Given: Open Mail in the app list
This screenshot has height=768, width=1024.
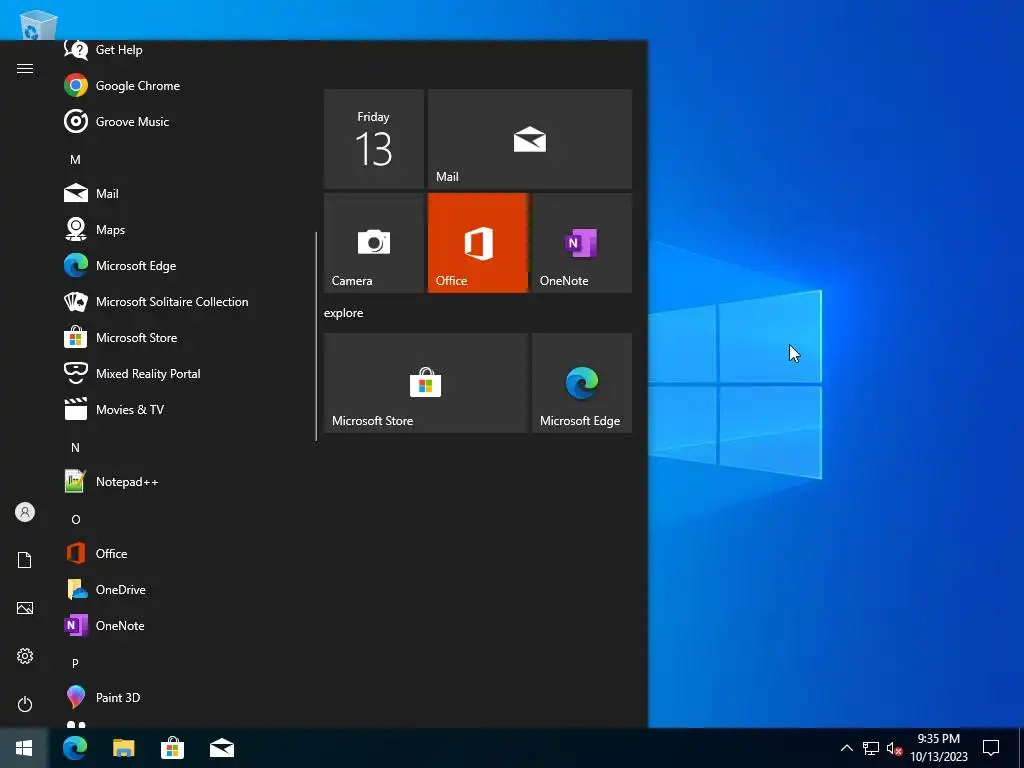Looking at the screenshot, I should point(183,193).
